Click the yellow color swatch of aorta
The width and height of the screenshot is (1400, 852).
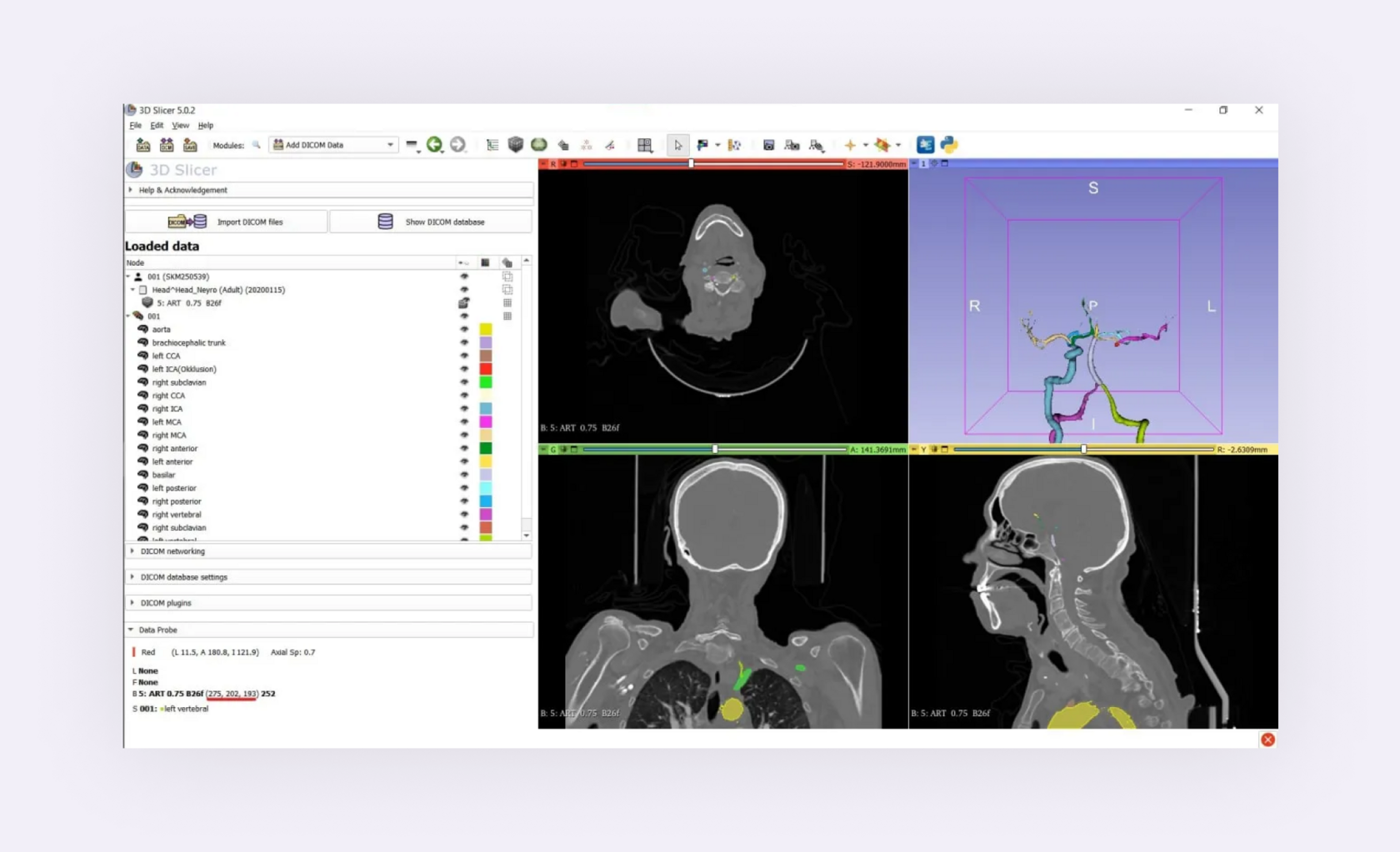tap(486, 330)
